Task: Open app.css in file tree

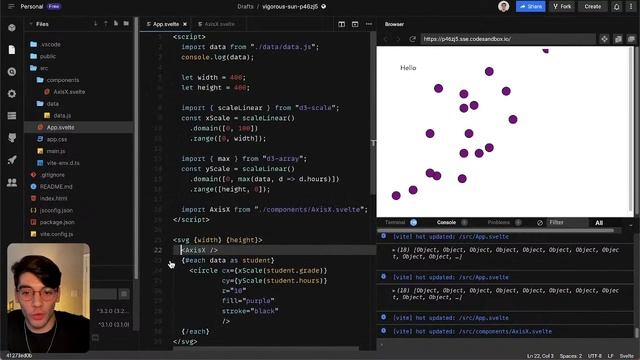Action: click(x=57, y=139)
